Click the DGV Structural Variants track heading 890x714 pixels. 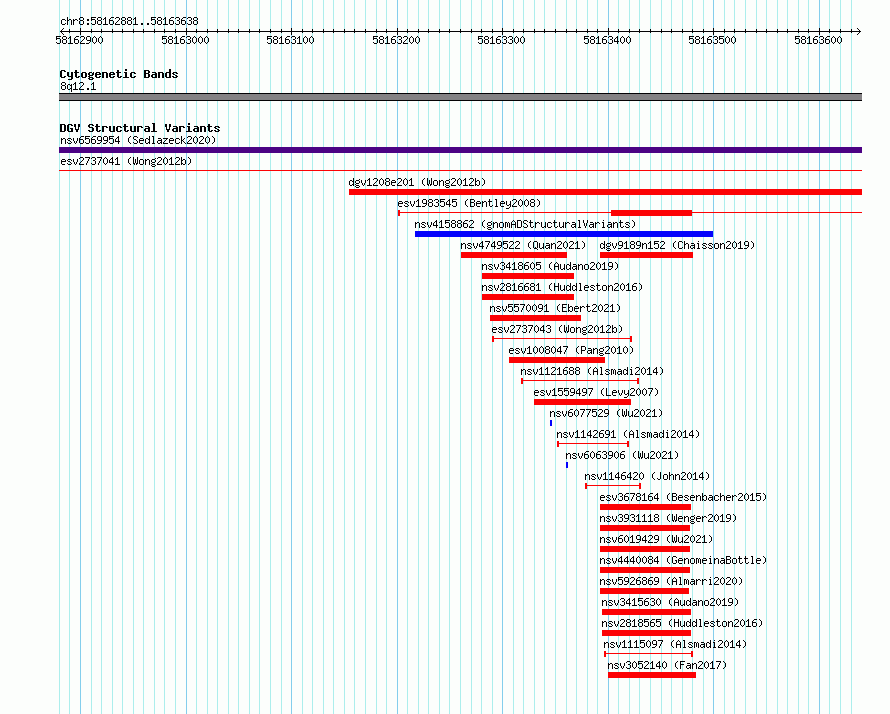pyautogui.click(x=140, y=128)
